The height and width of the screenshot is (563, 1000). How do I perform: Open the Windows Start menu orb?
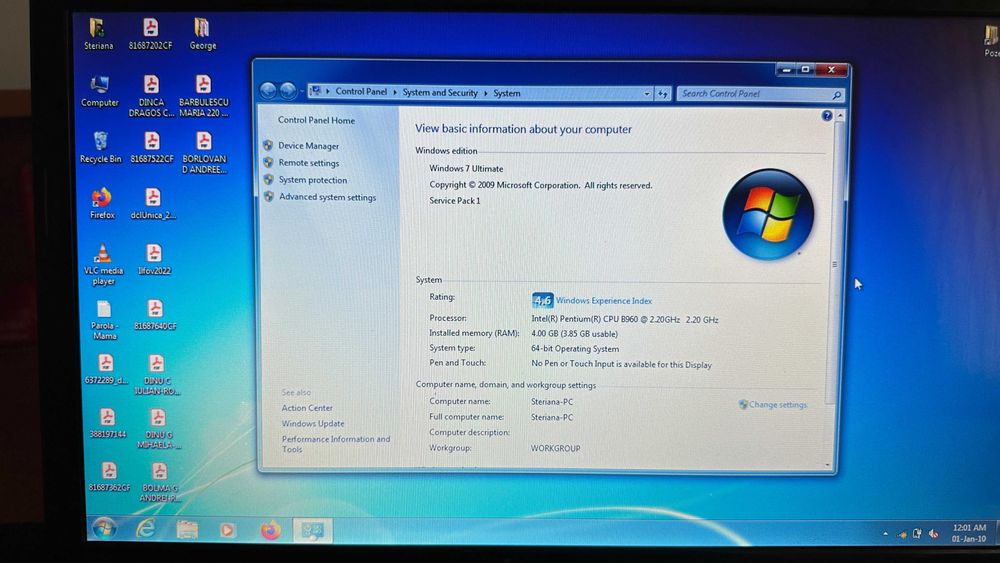[x=104, y=528]
